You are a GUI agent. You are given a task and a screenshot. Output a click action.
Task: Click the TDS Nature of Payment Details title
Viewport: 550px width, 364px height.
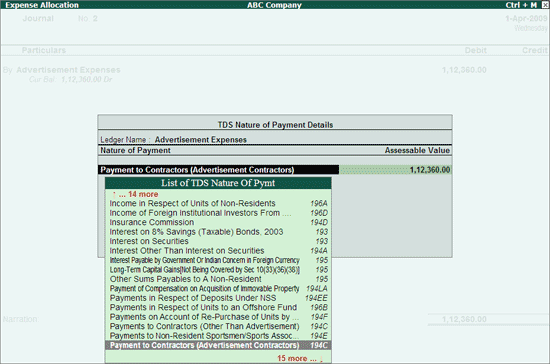pyautogui.click(x=275, y=125)
